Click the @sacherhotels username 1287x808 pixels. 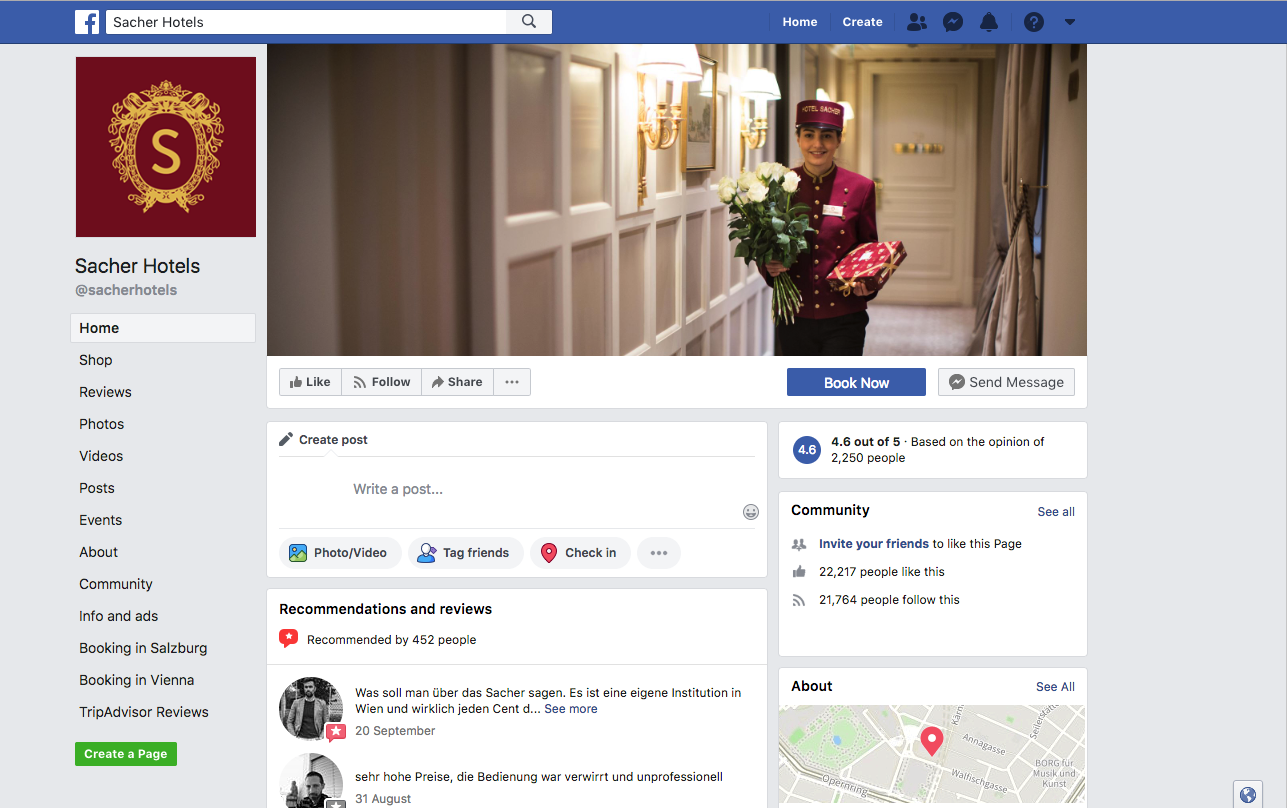coord(126,290)
